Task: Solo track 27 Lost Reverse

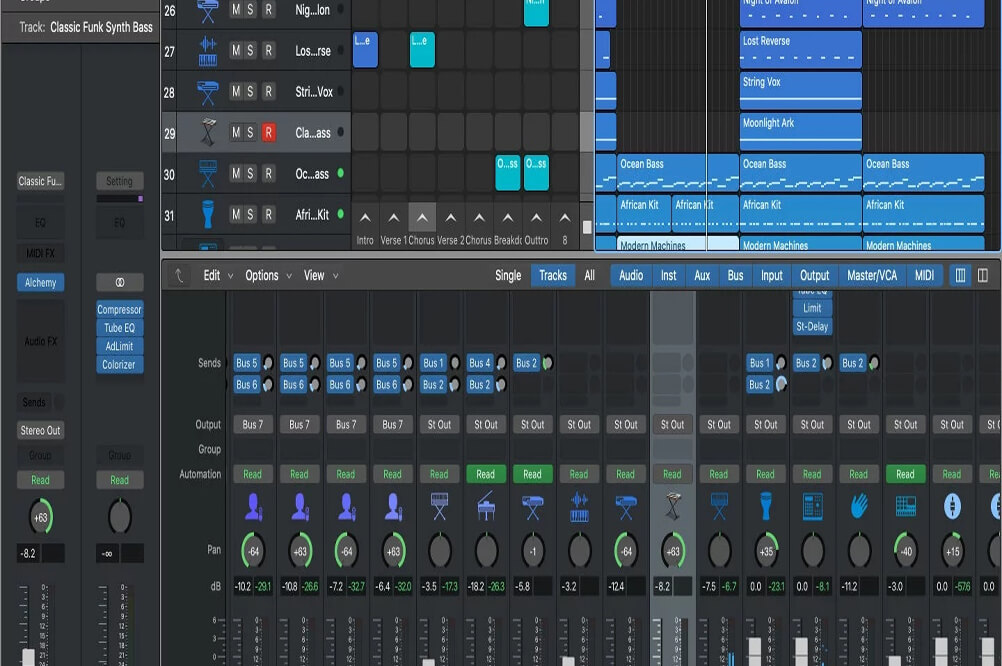Action: coord(252,51)
